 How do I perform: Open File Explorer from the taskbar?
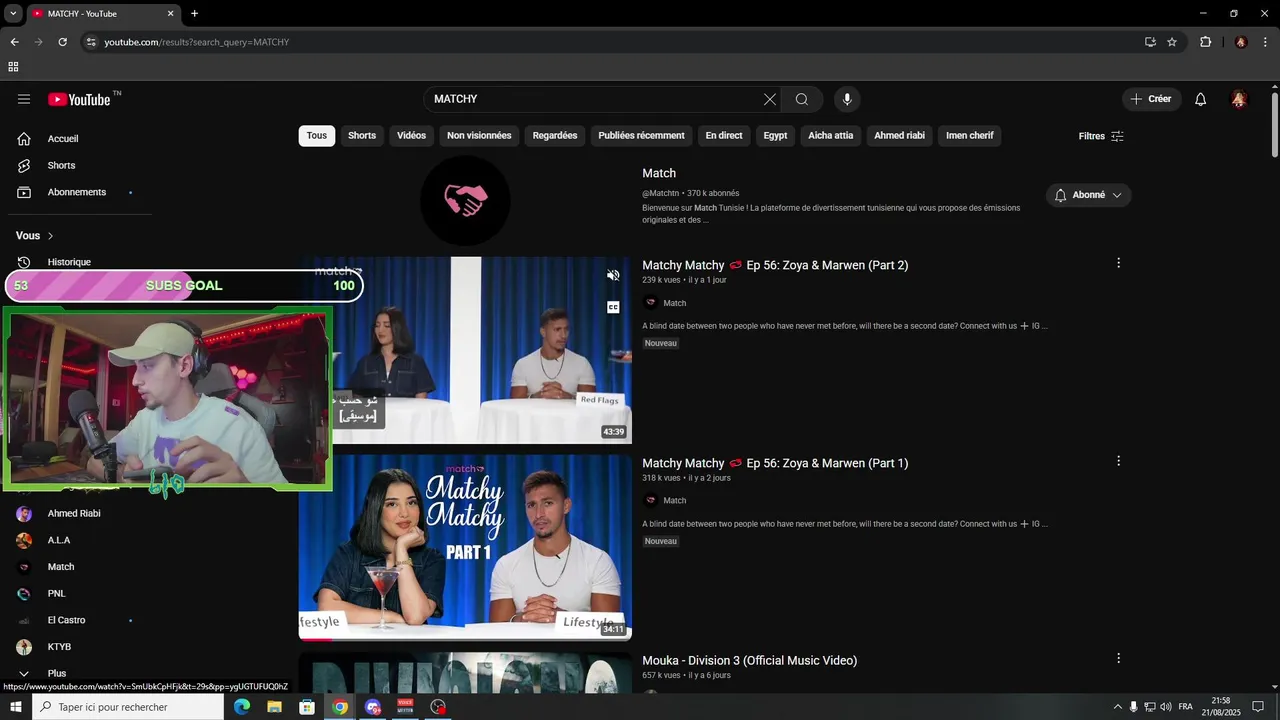pyautogui.click(x=274, y=707)
